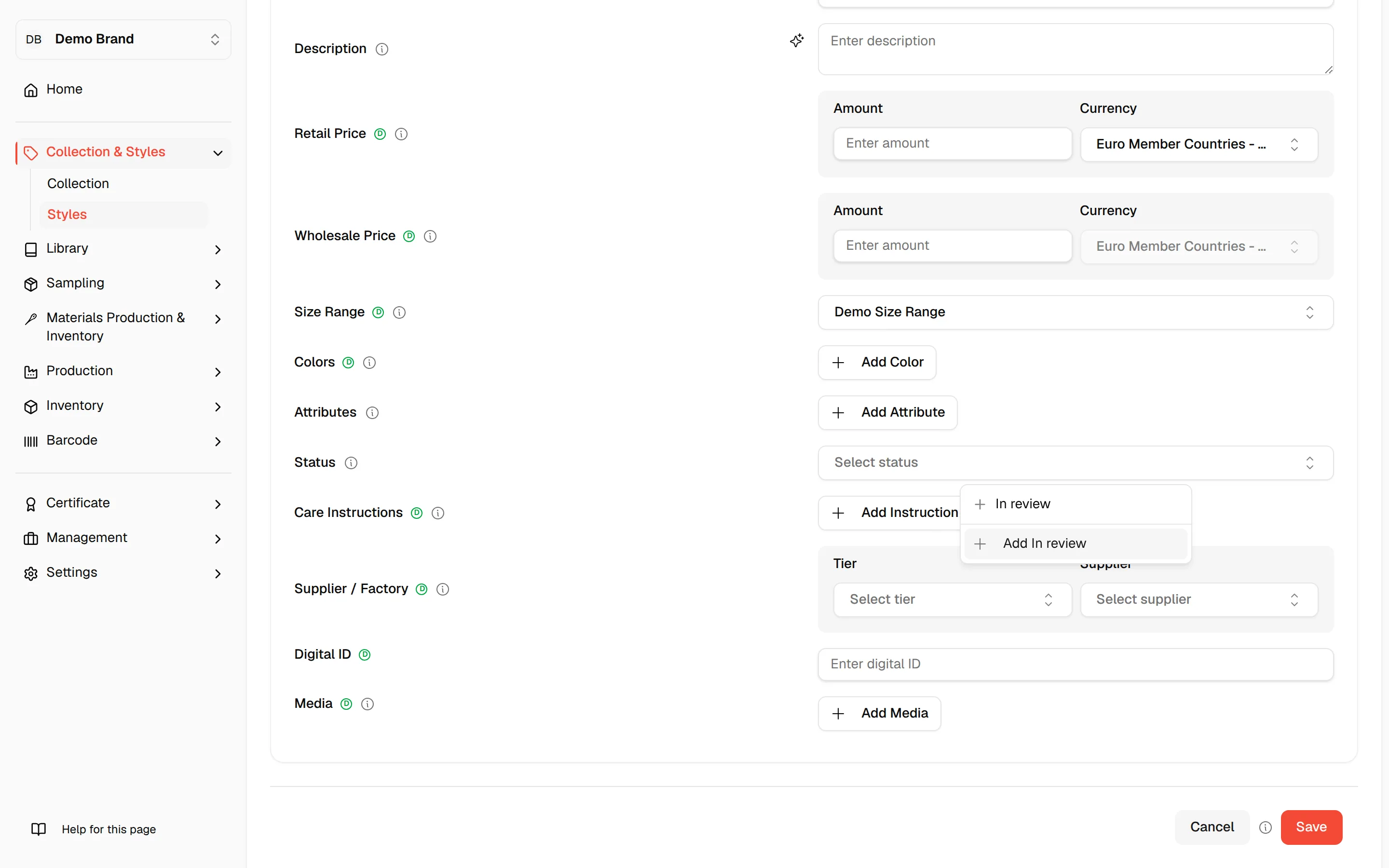Focus the Retail Price amount field

click(952, 144)
